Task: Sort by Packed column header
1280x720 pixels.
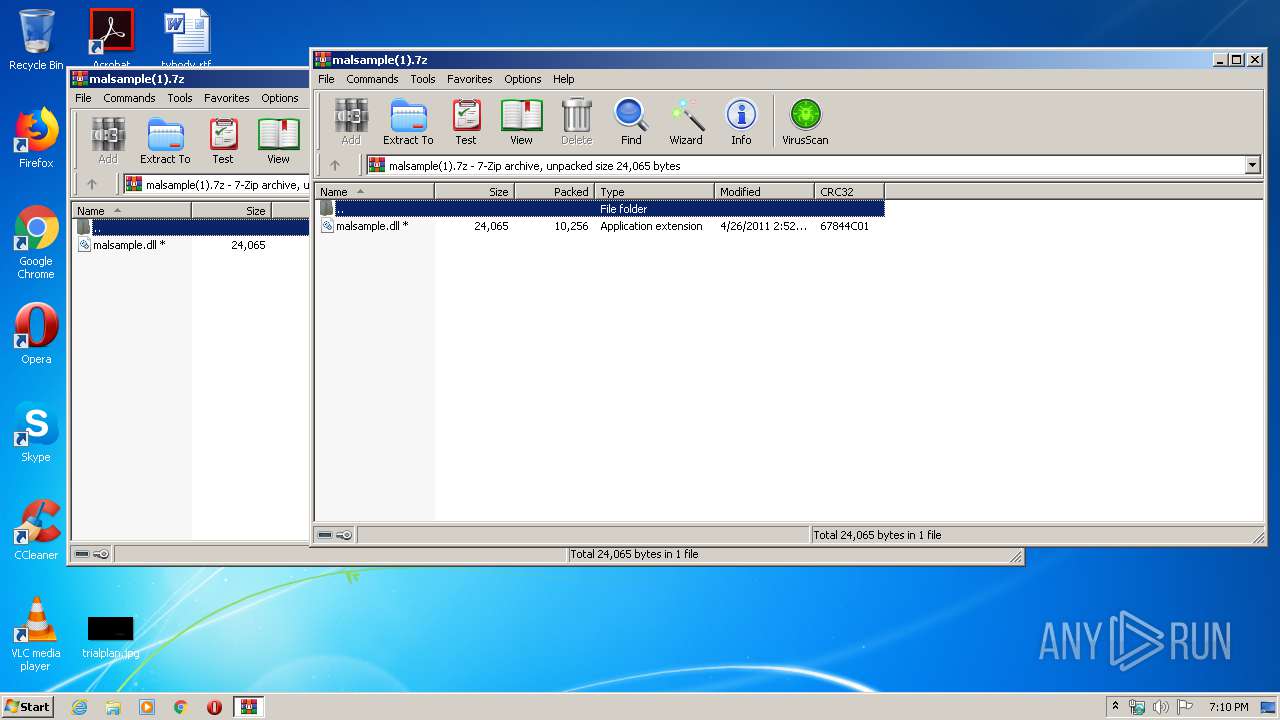Action: tap(555, 192)
